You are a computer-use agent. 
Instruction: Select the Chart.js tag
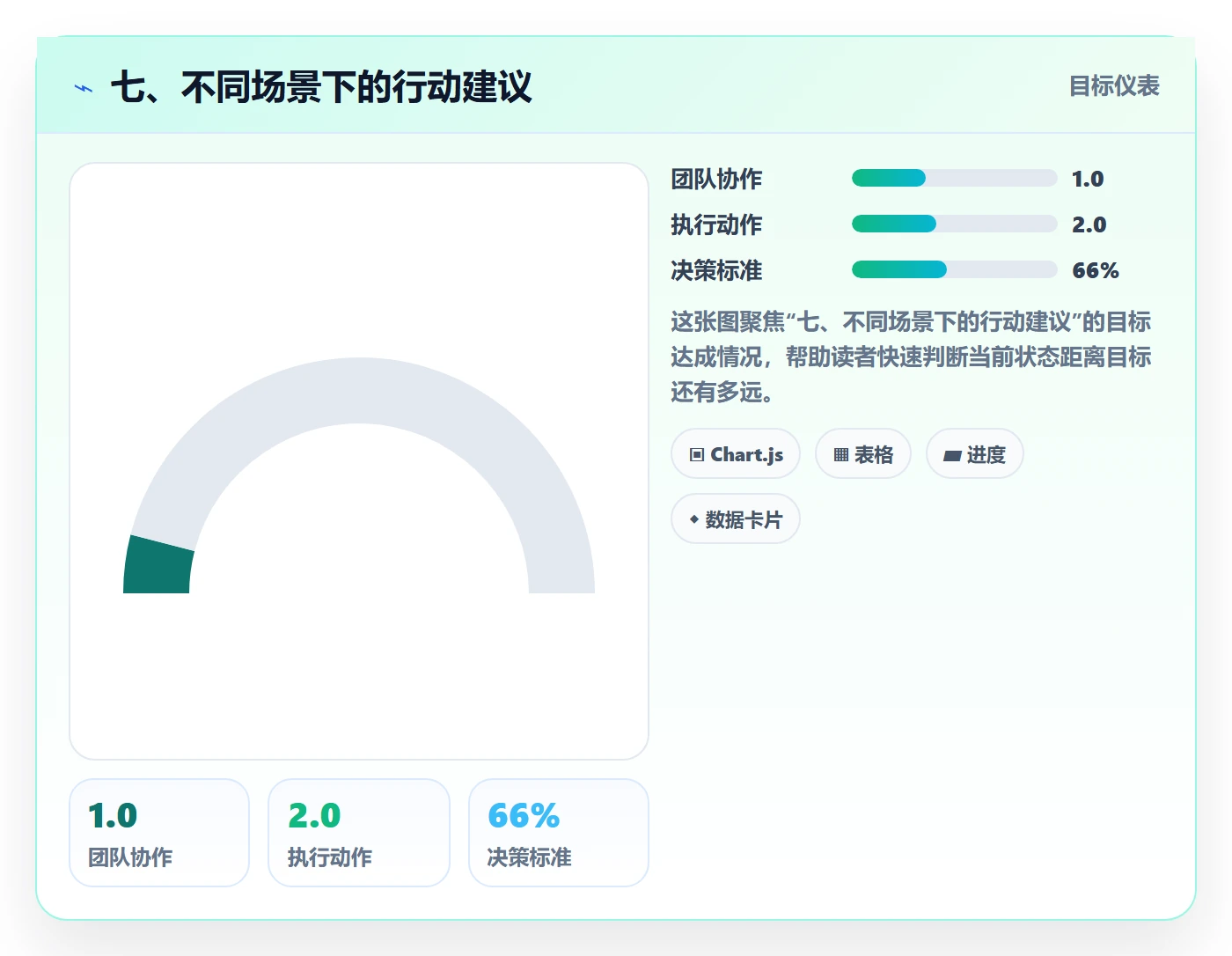tap(736, 454)
